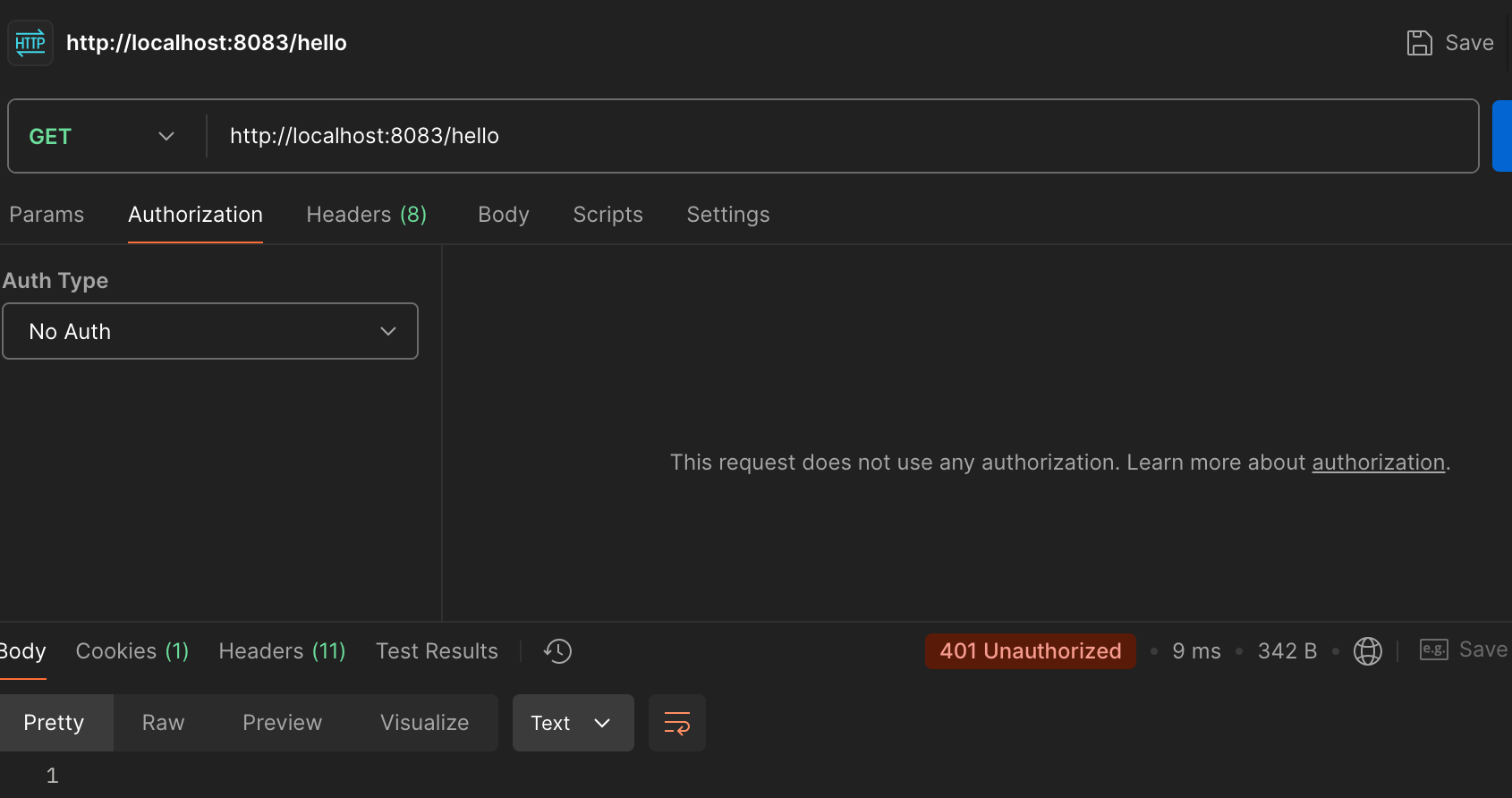Expand the Auth Type No Auth dropdown
The height and width of the screenshot is (798, 1512).
tap(210, 331)
